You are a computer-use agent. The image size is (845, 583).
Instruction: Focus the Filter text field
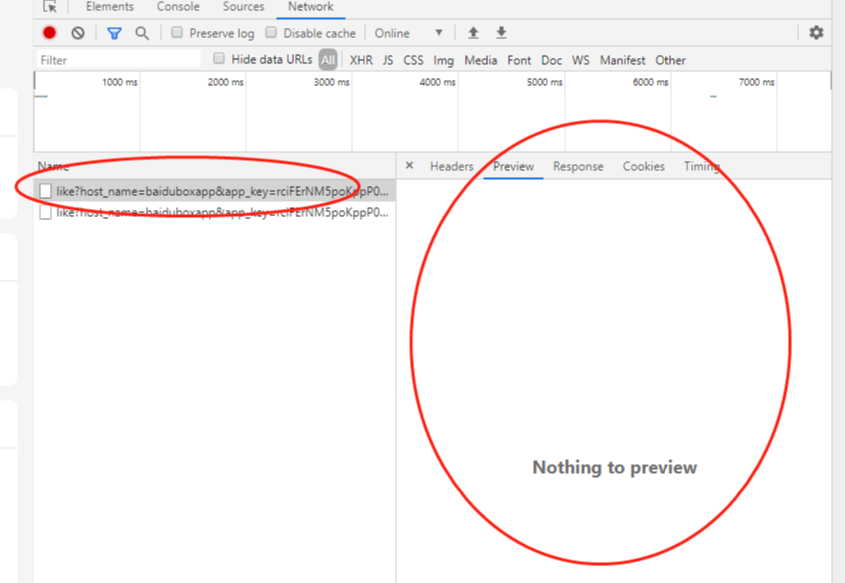(x=119, y=60)
